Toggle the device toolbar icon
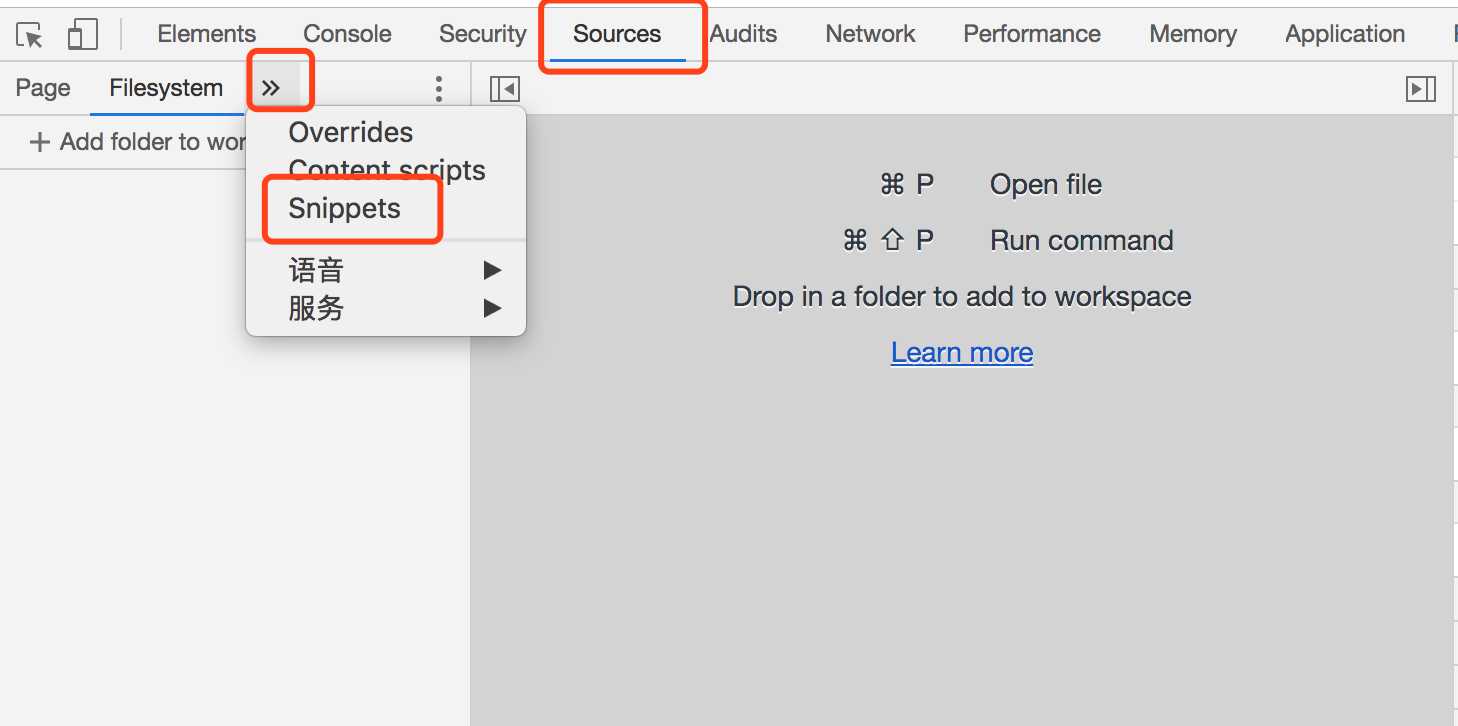Viewport: 1458px width, 726px height. coord(82,35)
